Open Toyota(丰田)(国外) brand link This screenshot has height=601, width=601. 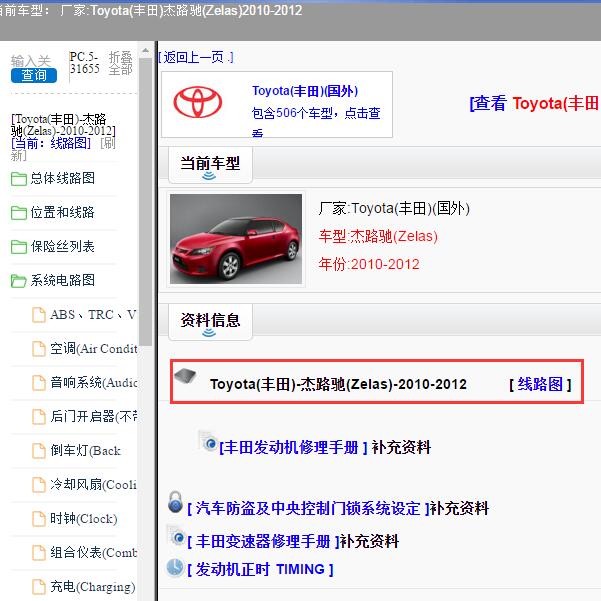(x=305, y=91)
